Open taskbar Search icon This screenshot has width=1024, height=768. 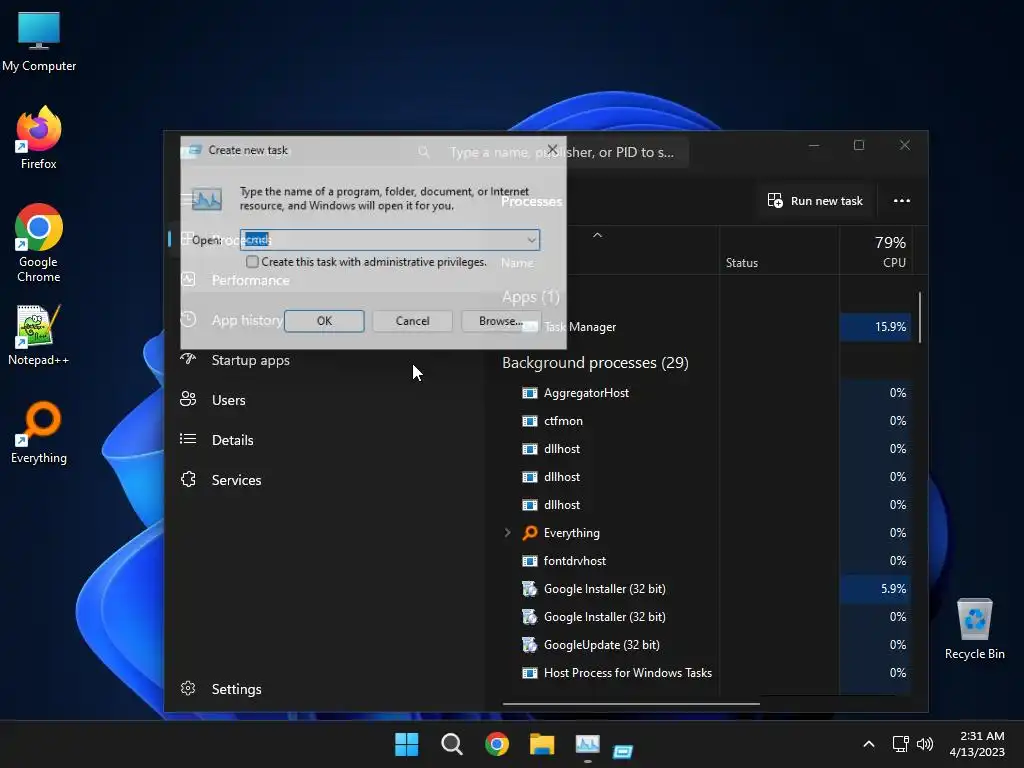451,744
